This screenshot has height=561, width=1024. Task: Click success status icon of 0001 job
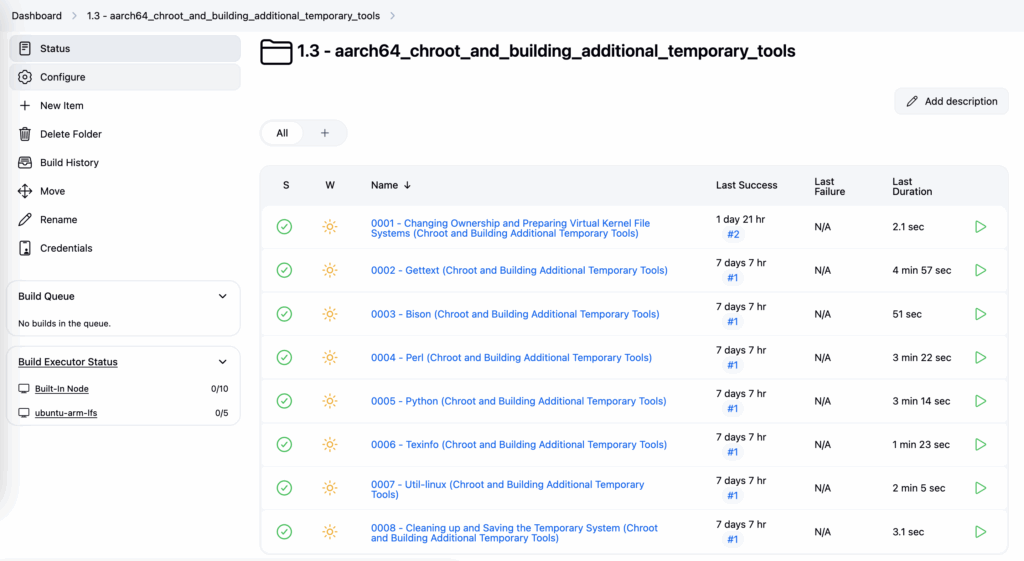click(284, 227)
